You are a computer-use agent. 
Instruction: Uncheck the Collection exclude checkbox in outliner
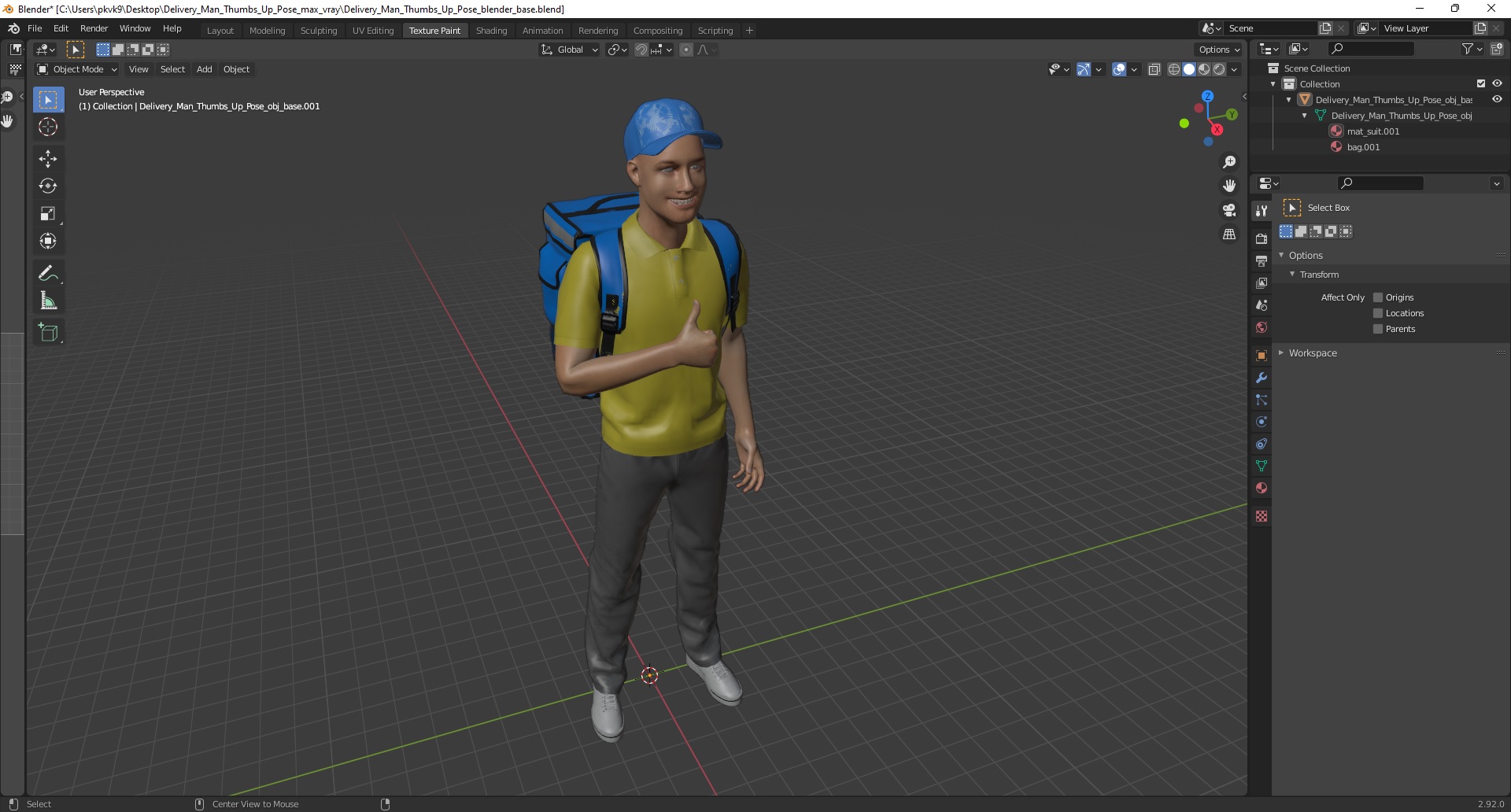click(x=1481, y=83)
